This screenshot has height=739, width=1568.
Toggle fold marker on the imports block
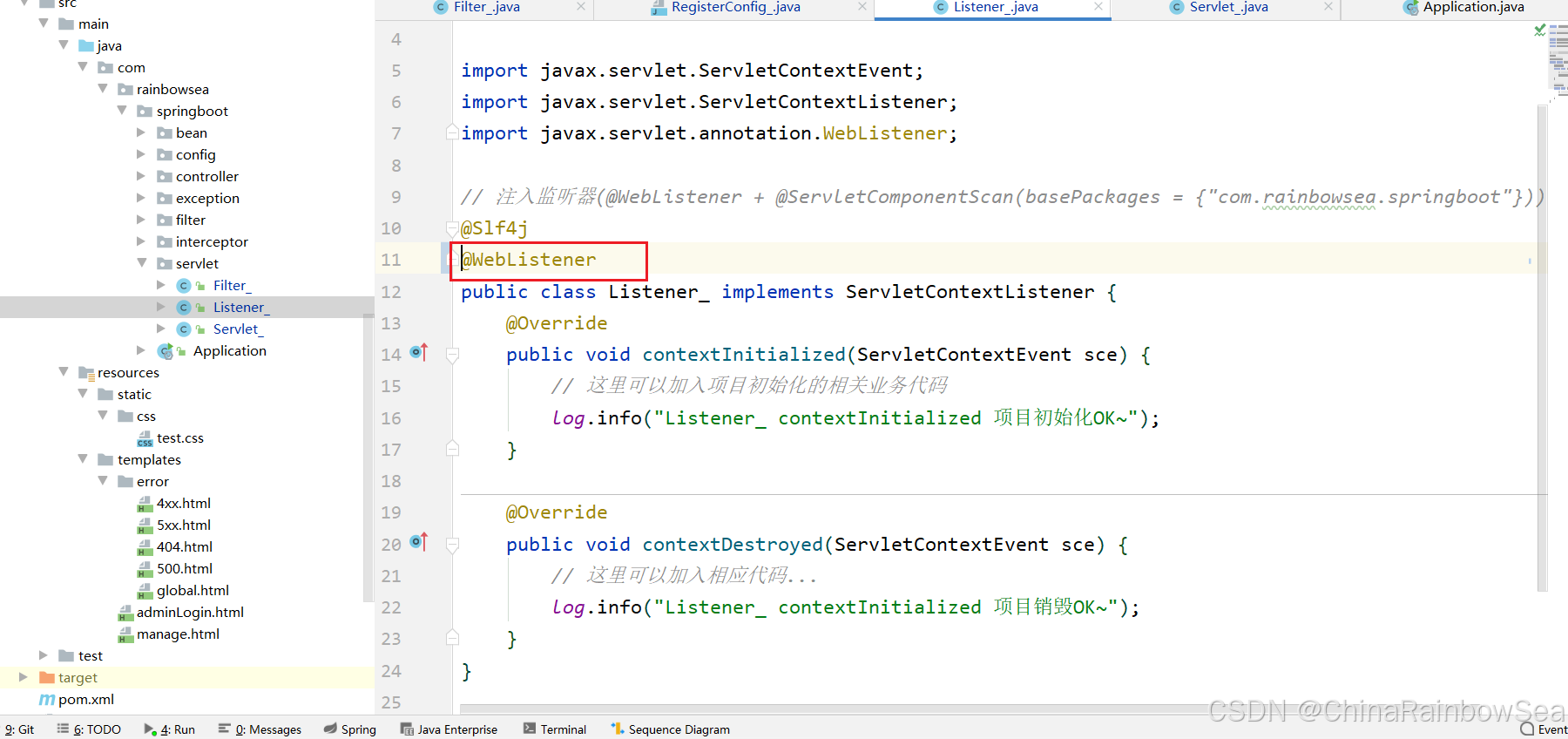452,133
